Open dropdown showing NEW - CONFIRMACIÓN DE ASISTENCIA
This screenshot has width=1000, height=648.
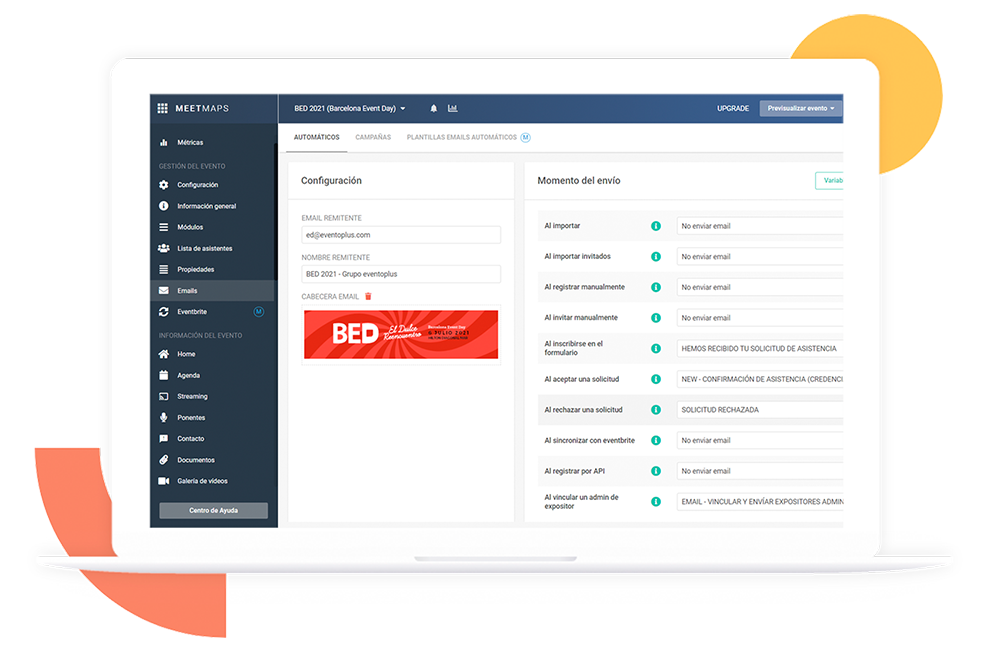pyautogui.click(x=760, y=379)
